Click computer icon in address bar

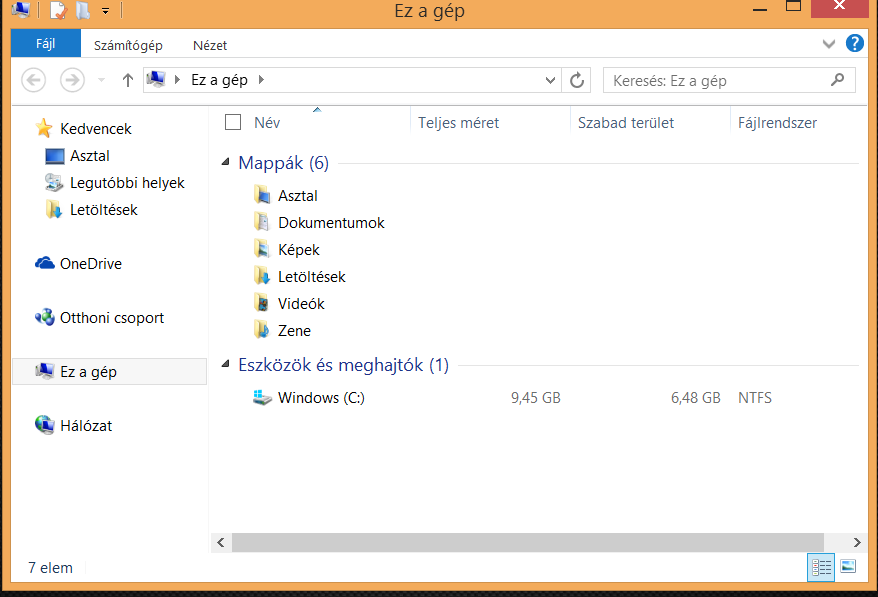[x=156, y=80]
